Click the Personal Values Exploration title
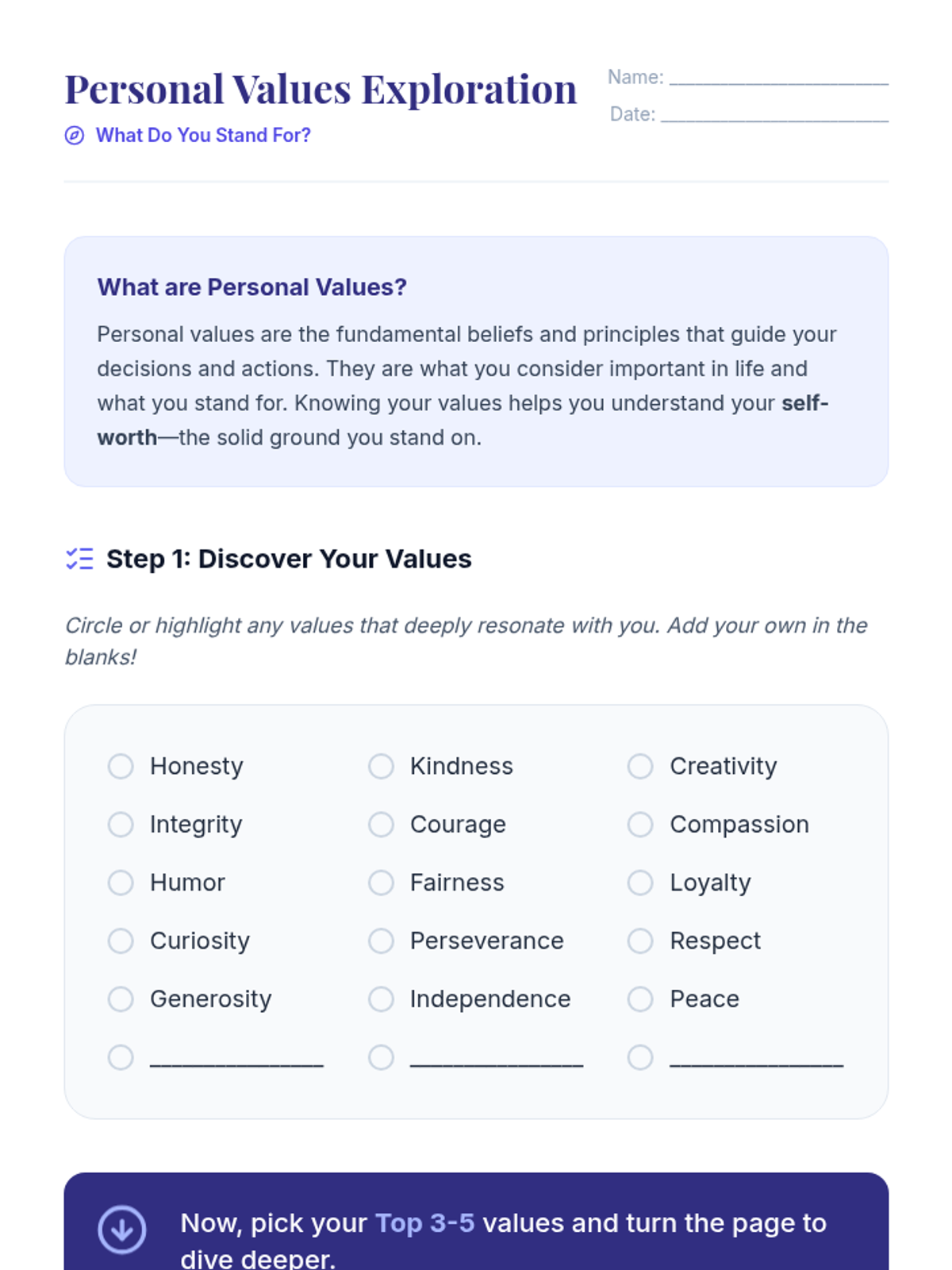The image size is (952, 1270). (x=321, y=89)
